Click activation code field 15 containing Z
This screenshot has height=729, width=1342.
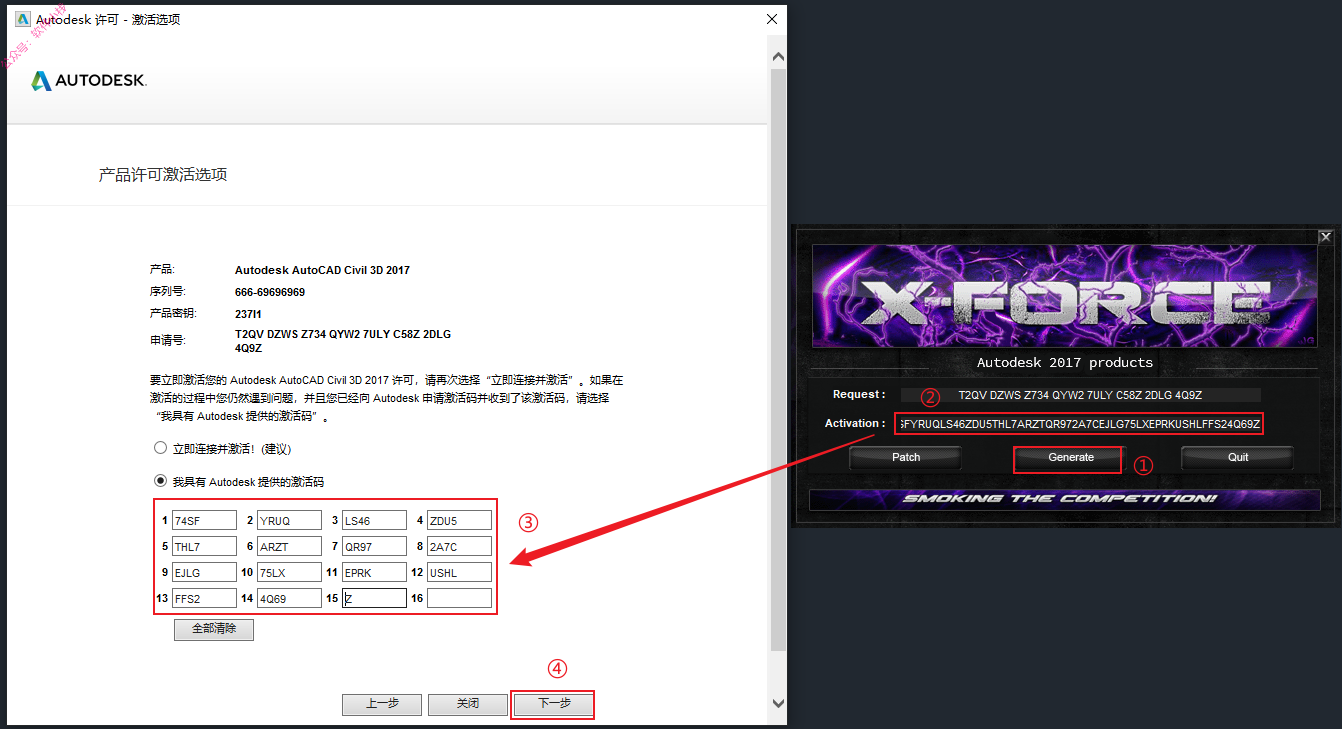tap(374, 598)
